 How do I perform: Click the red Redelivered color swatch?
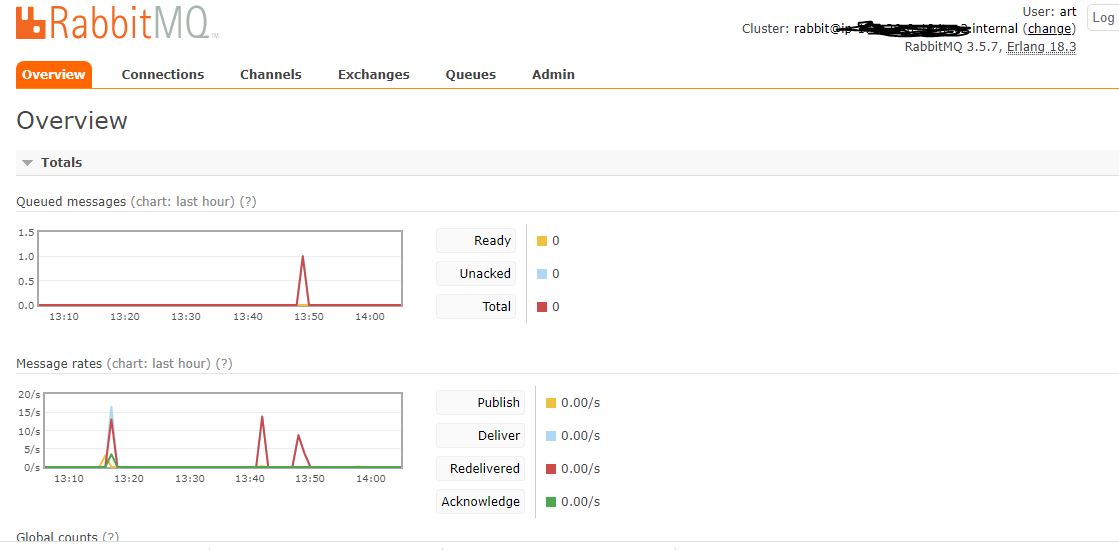tap(551, 469)
